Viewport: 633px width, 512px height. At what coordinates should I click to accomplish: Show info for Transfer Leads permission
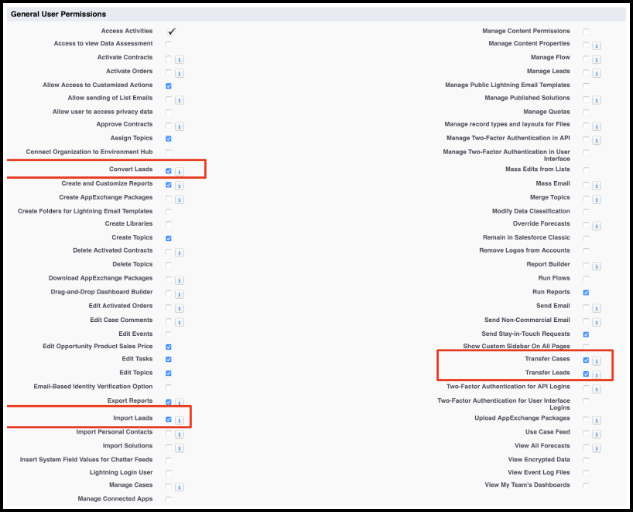click(597, 375)
